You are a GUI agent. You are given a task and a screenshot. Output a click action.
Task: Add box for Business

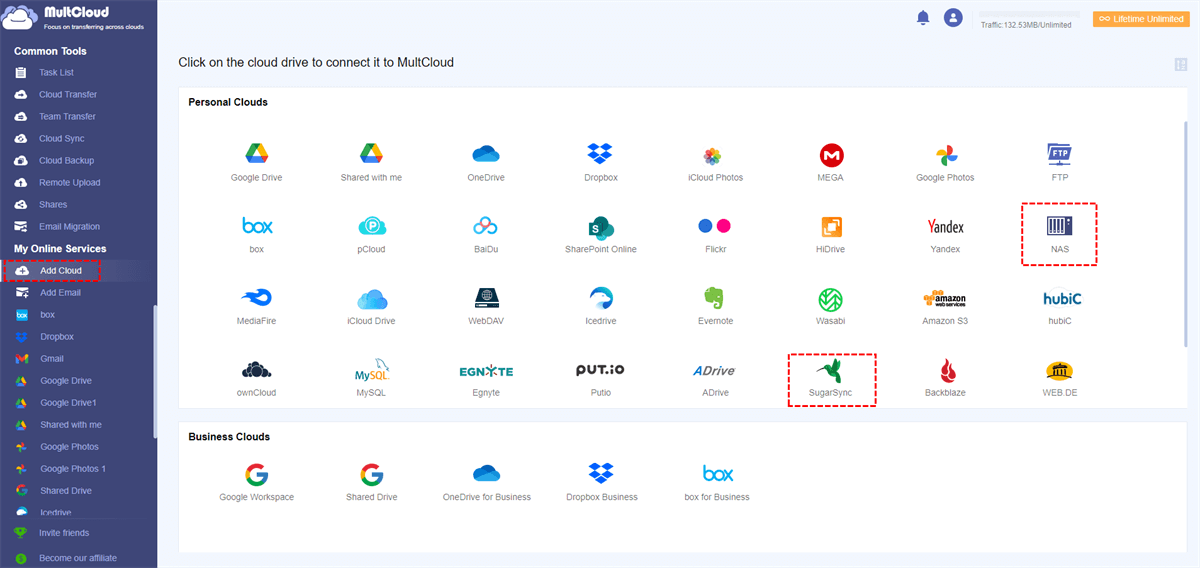[718, 474]
